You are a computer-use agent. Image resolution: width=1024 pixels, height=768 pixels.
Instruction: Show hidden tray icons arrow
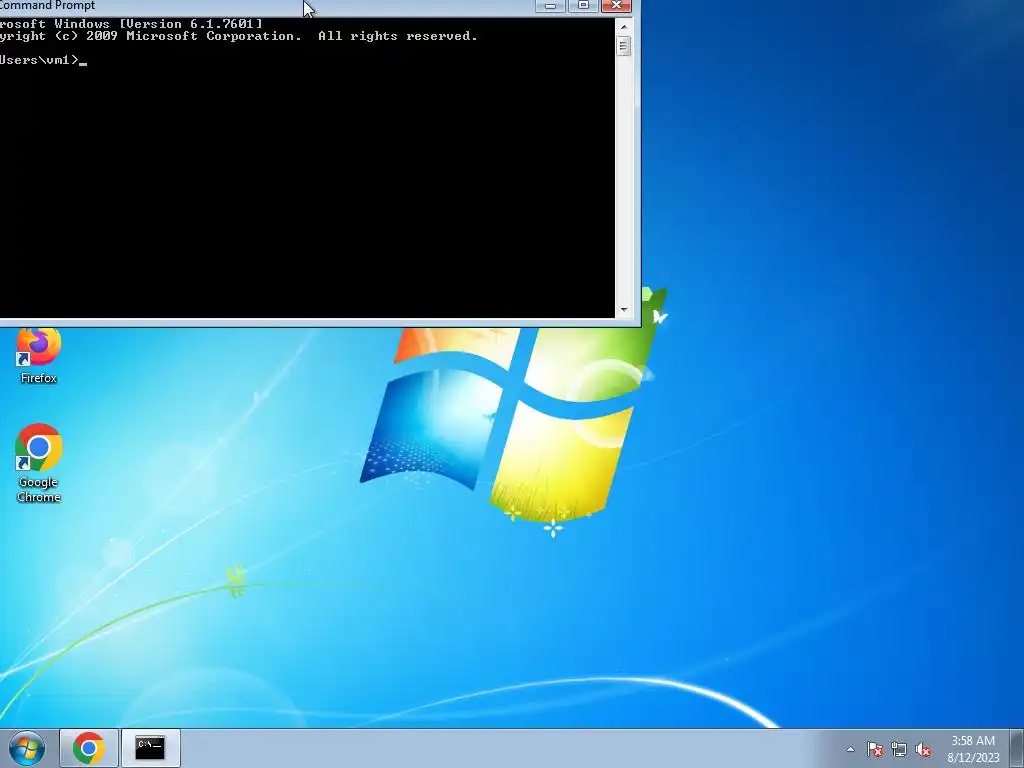click(850, 750)
